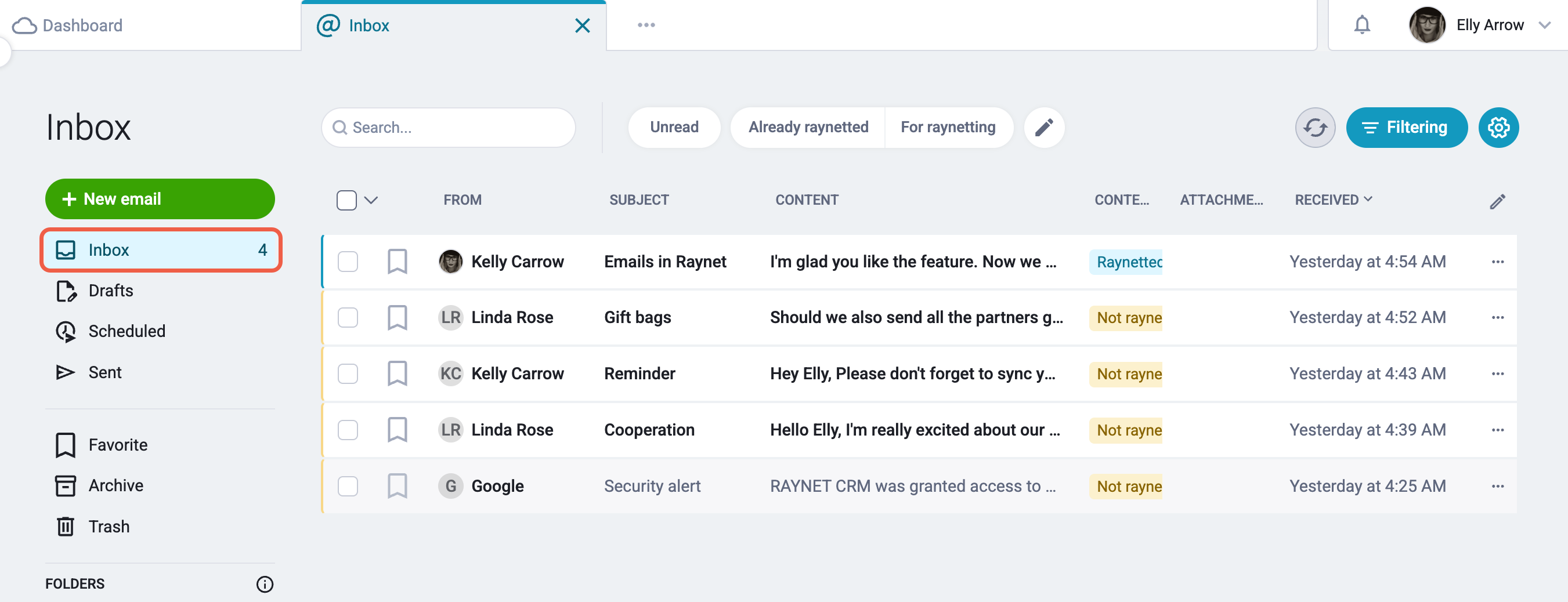Select the Reminder email checkbox
1568x602 pixels.
pos(348,374)
